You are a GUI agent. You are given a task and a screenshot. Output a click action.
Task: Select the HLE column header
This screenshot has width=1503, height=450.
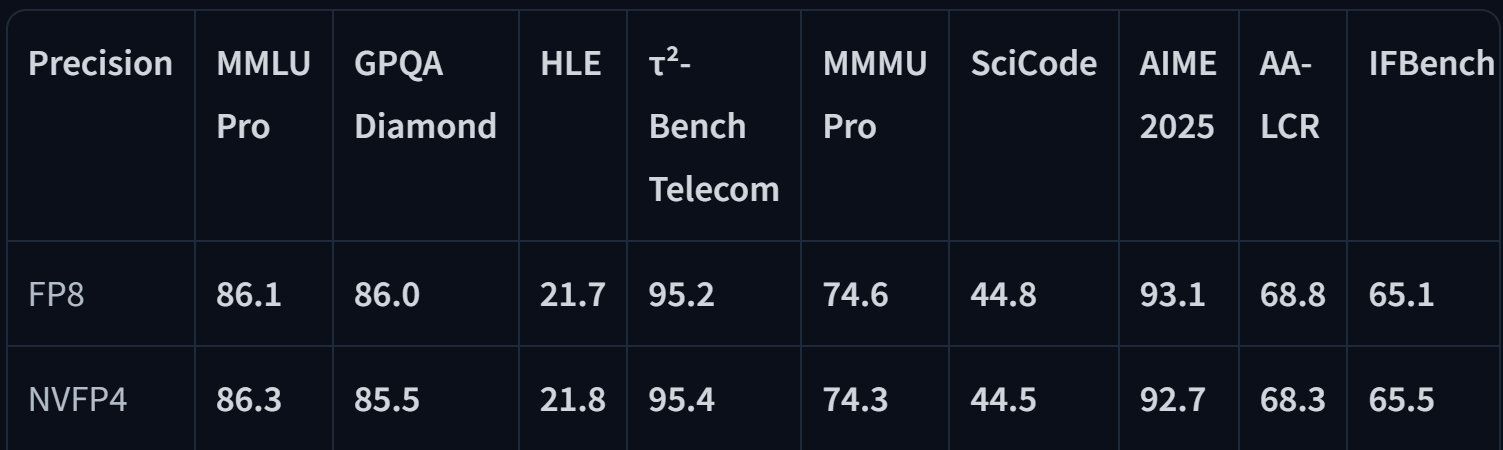571,64
